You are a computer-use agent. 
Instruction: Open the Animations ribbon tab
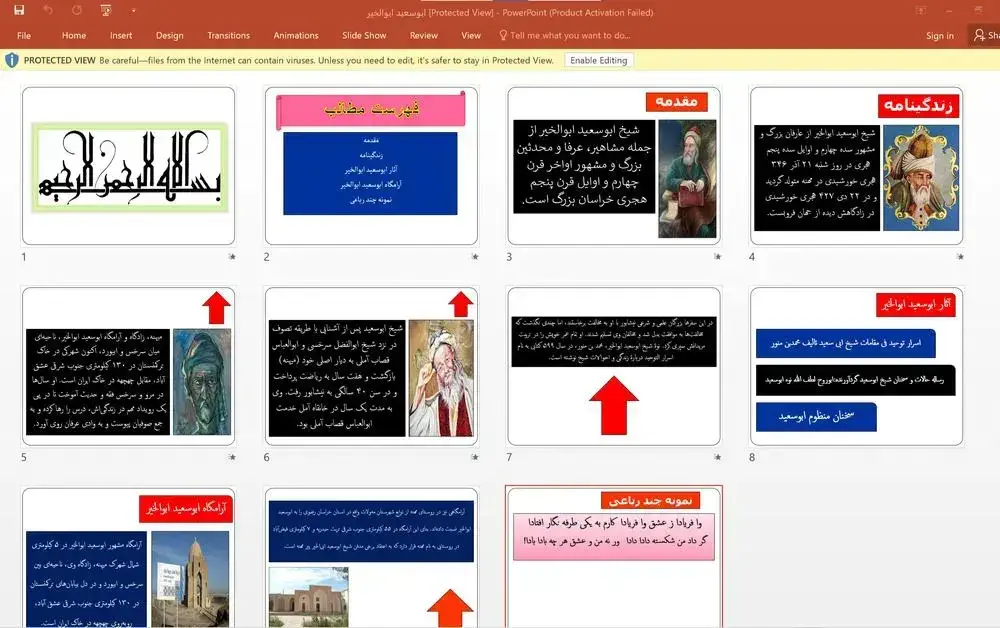[x=295, y=35]
